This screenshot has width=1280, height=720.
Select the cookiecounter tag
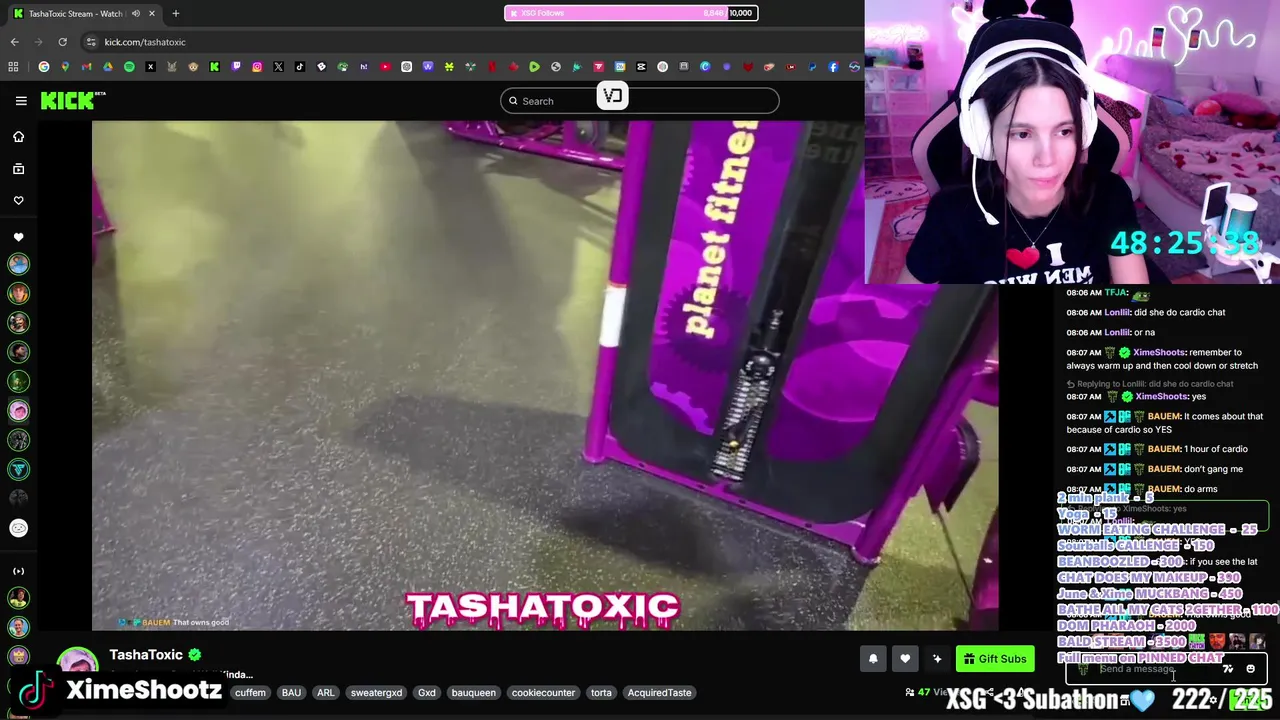click(543, 692)
